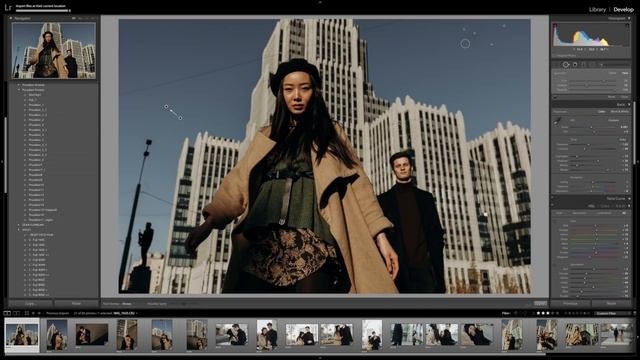Open the Hue tab in HSL panel
The image size is (640, 360).
coord(559,213)
